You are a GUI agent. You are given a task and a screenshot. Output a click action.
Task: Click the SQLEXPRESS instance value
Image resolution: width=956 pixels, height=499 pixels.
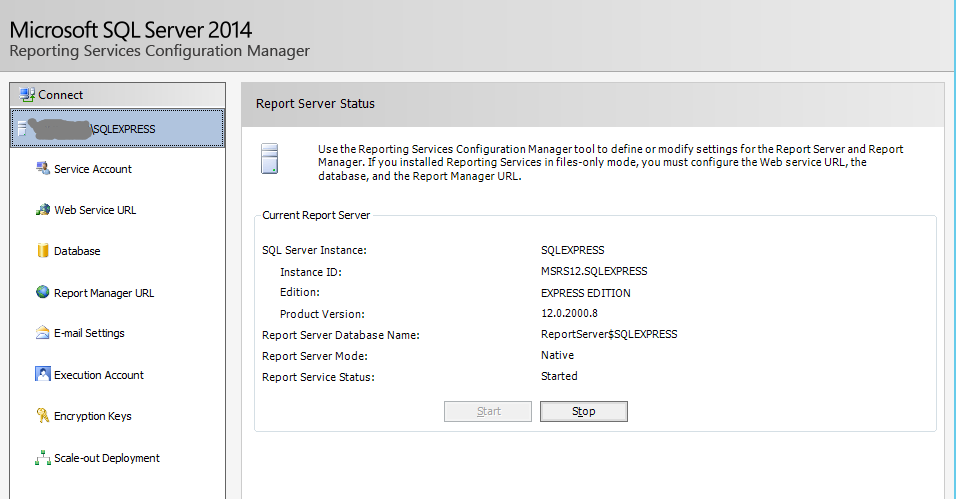(x=573, y=250)
